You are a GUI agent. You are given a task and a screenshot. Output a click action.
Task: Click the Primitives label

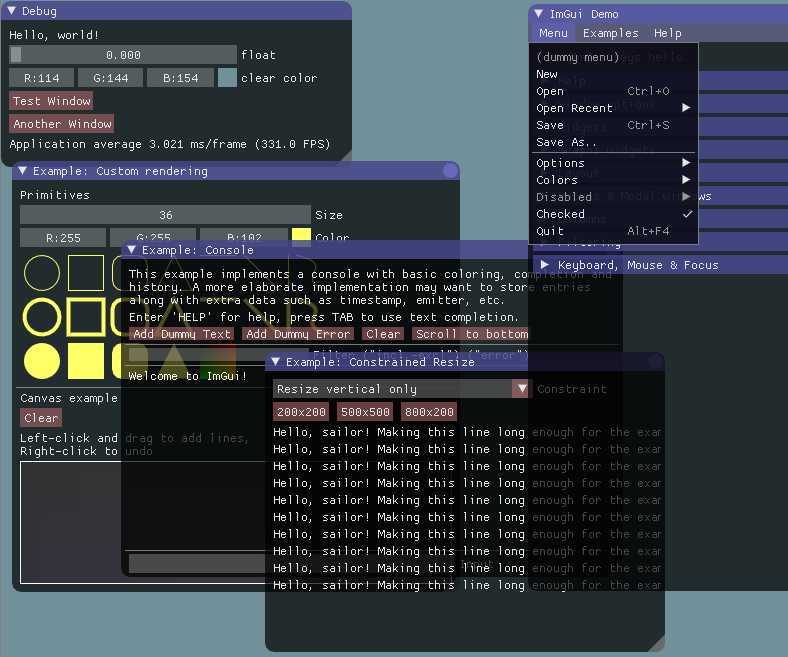tap(55, 195)
